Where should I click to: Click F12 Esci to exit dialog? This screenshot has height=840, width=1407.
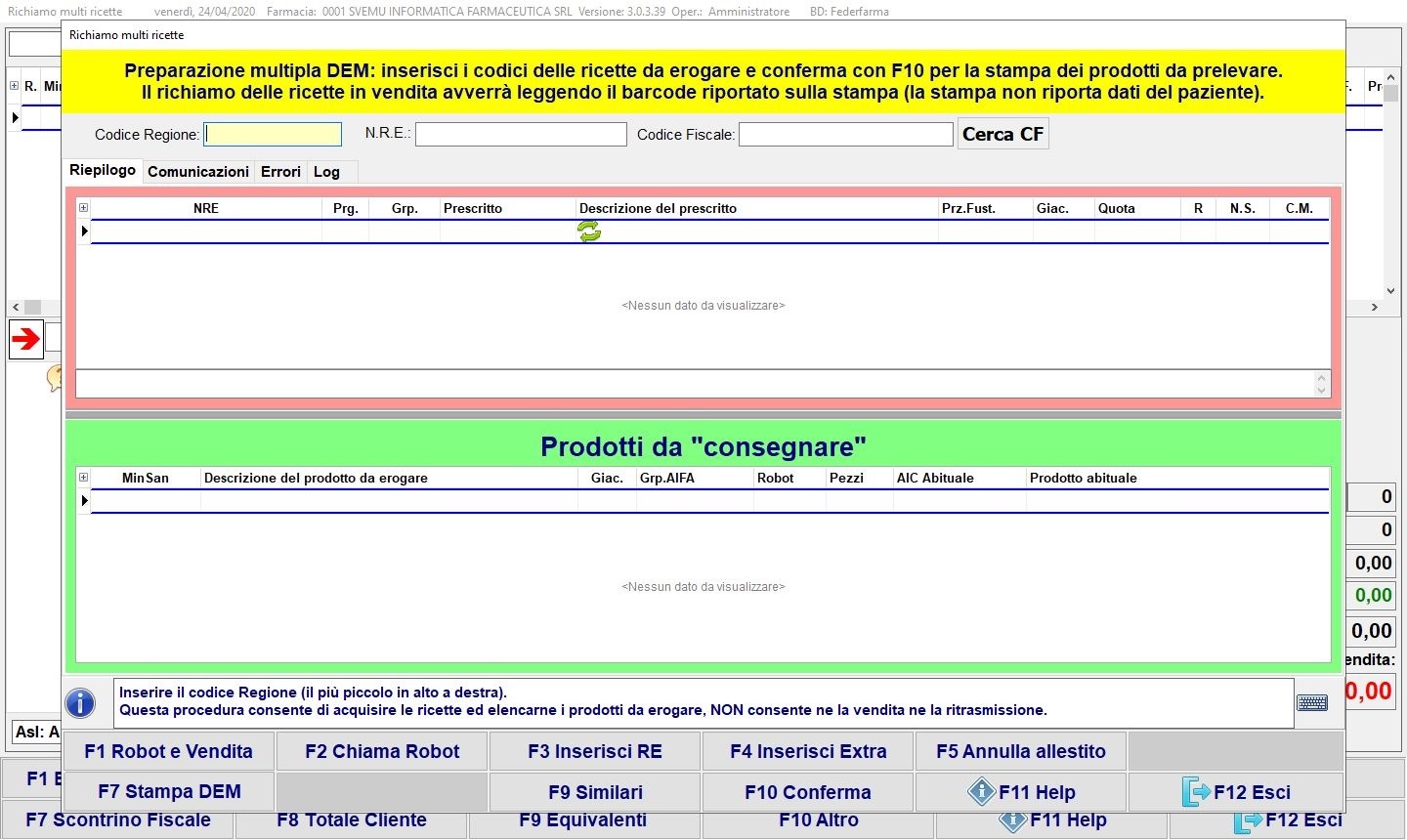(x=1236, y=792)
